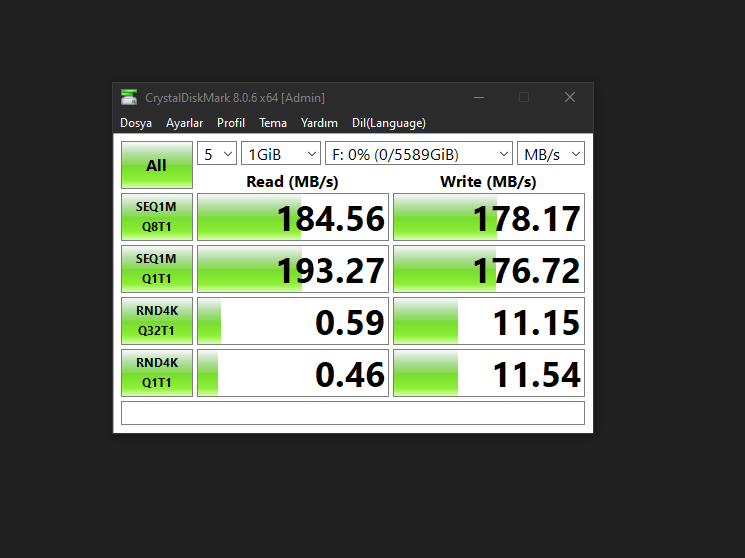Click the SEQ1M Q1T1 write result 176.72
The height and width of the screenshot is (558, 745).
(x=489, y=269)
